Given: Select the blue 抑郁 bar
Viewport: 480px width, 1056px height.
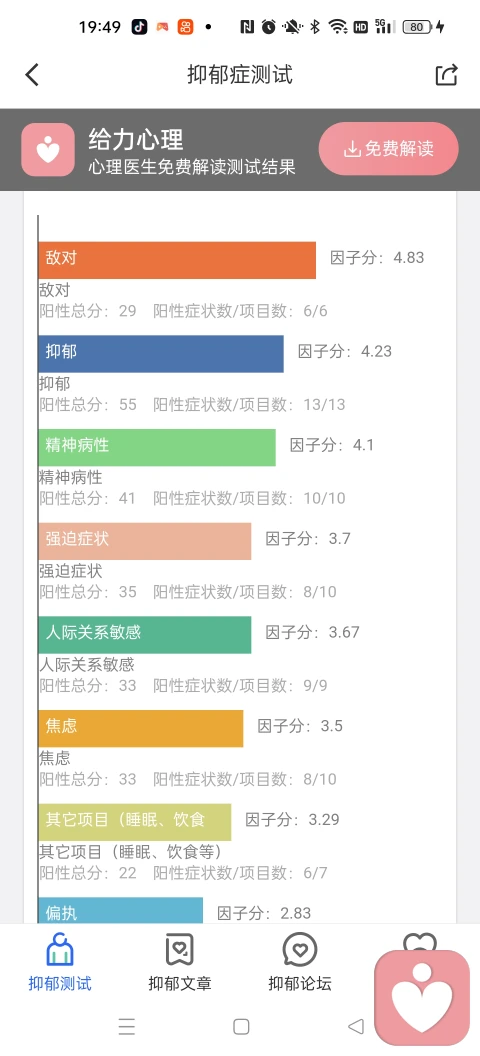Looking at the screenshot, I should 161,354.
